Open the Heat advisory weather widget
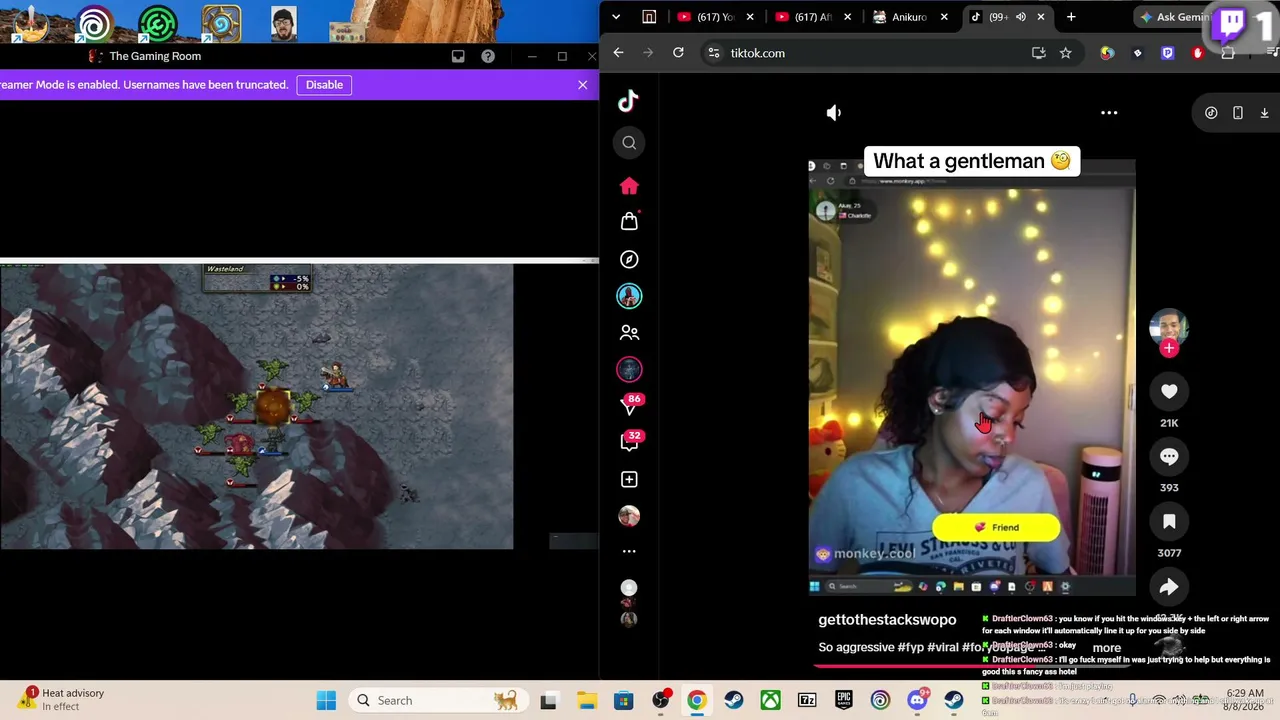Viewport: 1280px width, 720px height. [60, 699]
